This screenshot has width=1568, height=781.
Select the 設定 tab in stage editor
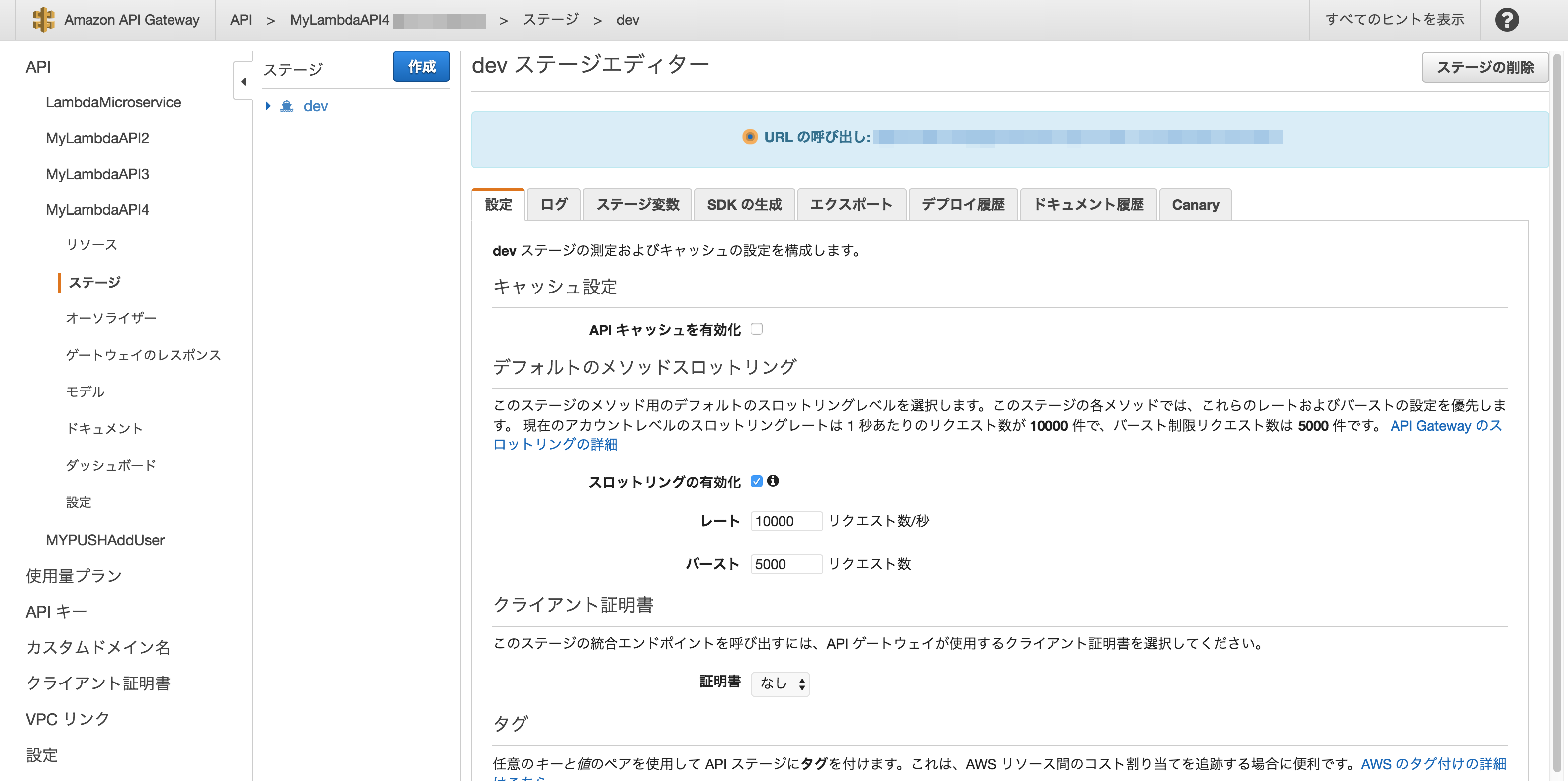pyautogui.click(x=498, y=204)
